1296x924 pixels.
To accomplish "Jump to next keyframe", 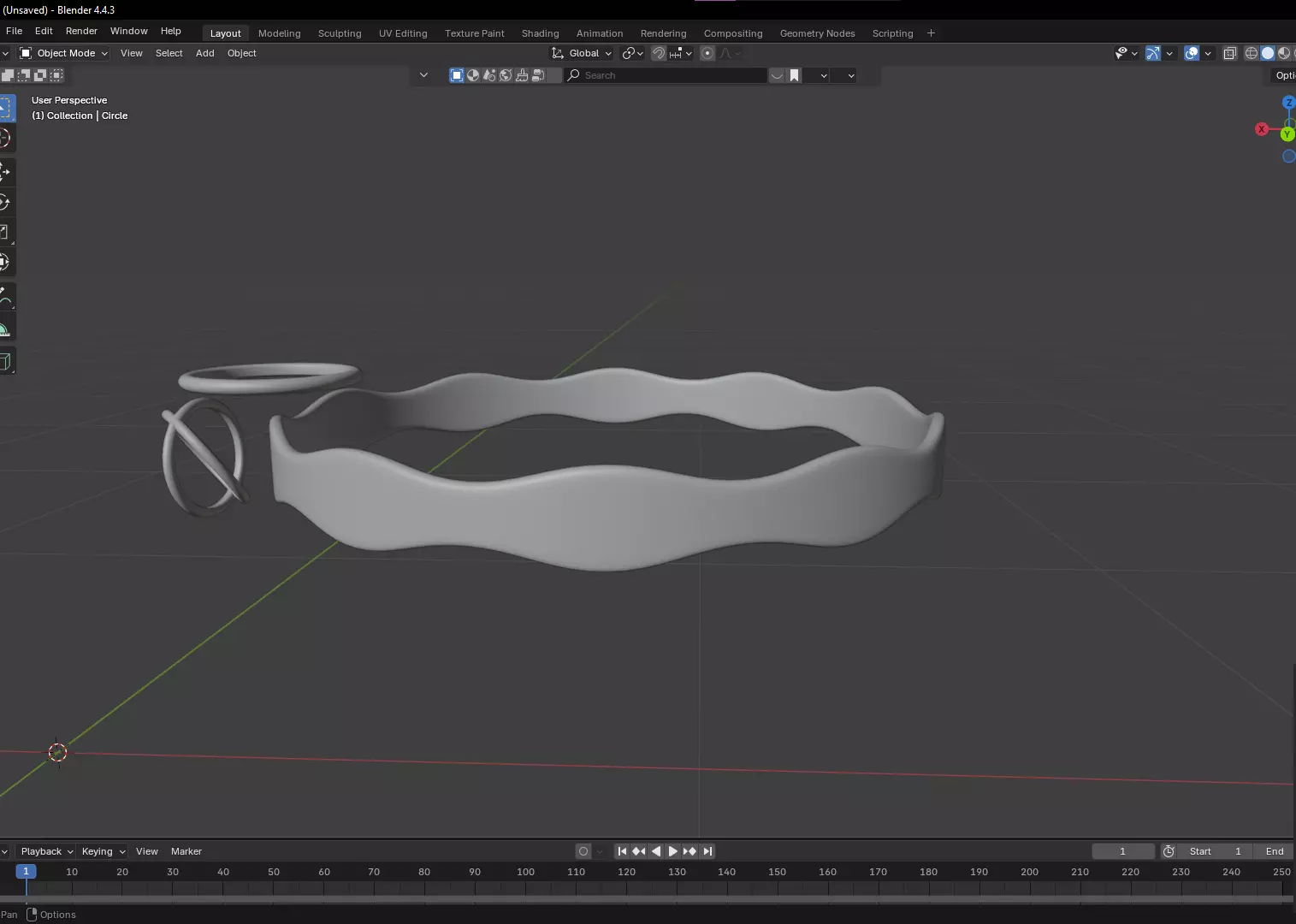I will [690, 851].
